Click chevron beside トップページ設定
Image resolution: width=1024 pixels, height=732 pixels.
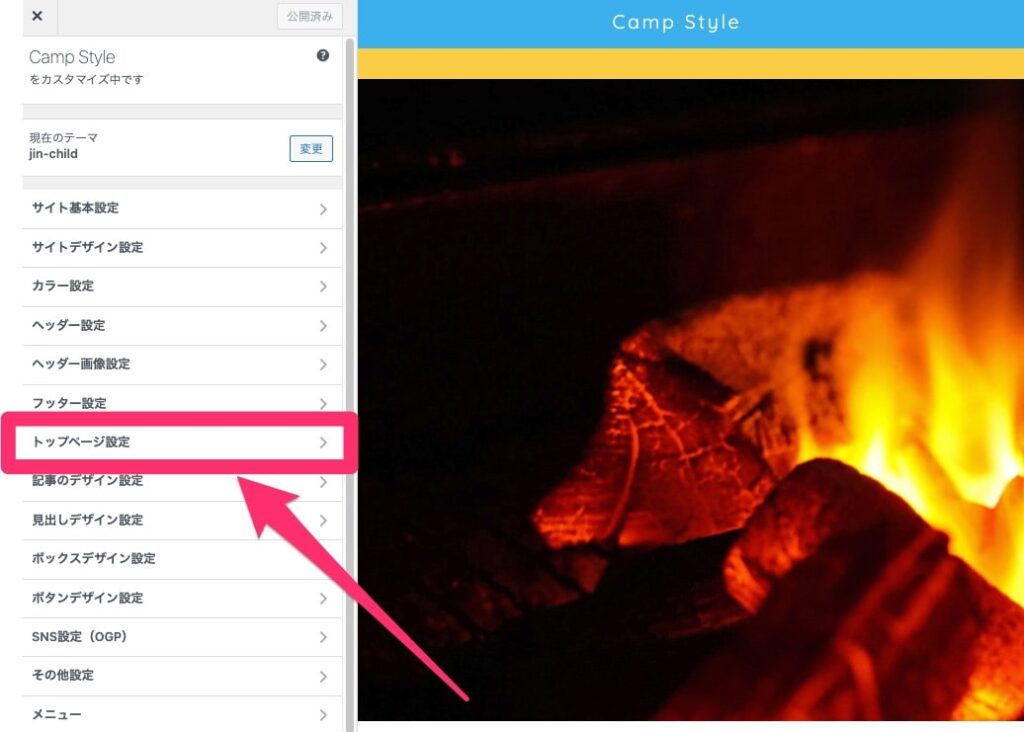[323, 443]
